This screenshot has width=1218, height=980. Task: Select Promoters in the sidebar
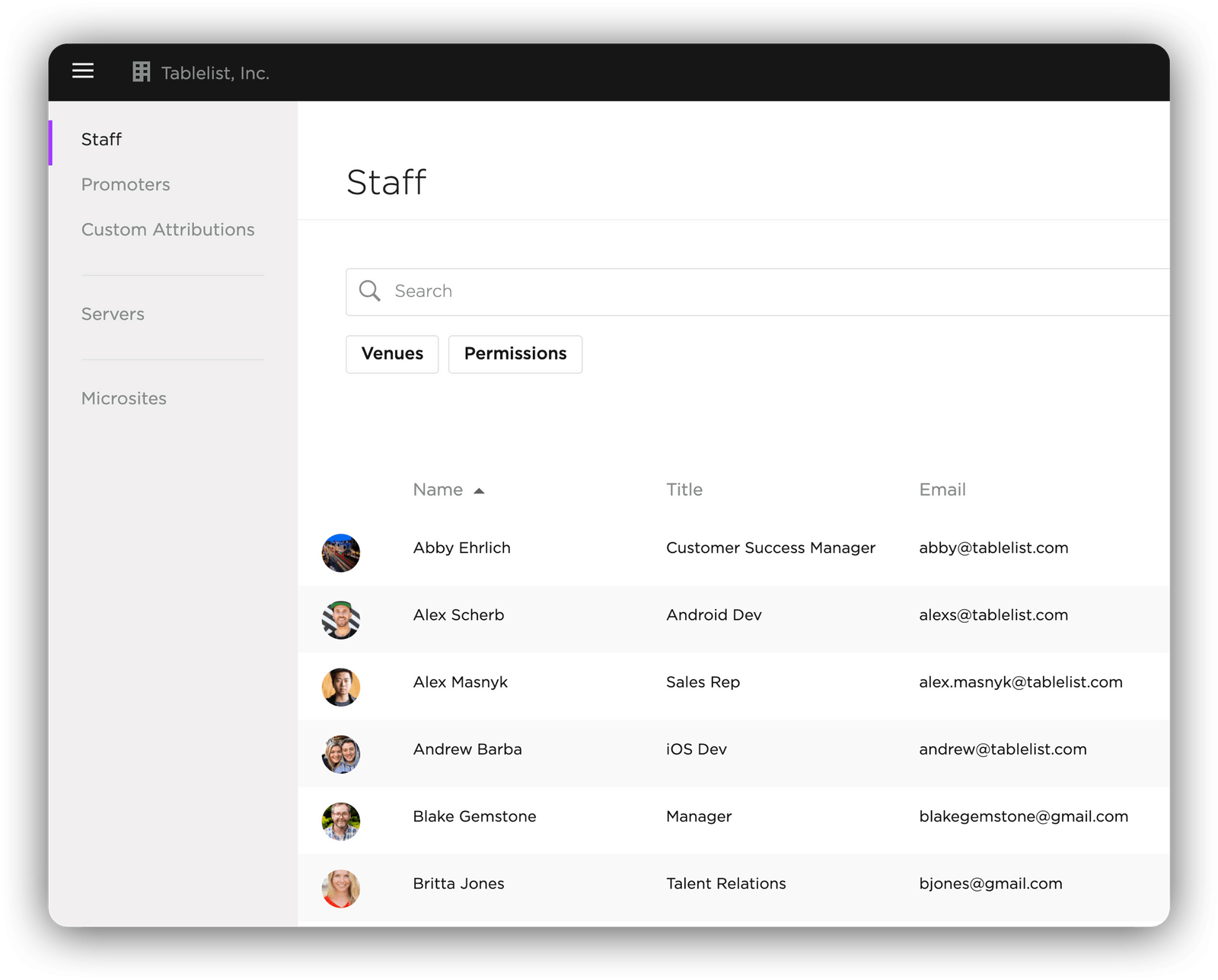tap(126, 184)
